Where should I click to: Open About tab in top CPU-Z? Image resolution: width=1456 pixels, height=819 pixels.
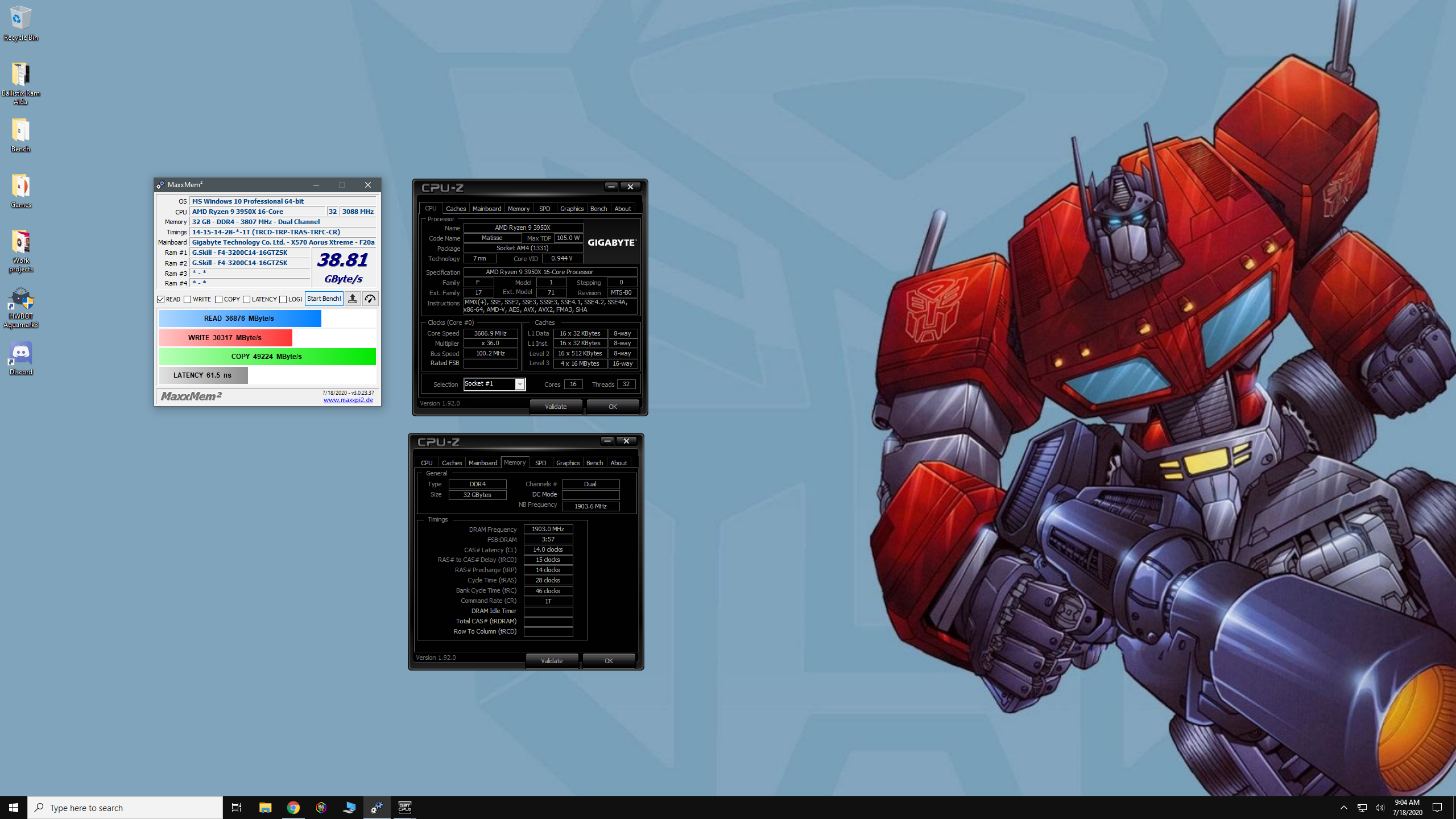[623, 209]
